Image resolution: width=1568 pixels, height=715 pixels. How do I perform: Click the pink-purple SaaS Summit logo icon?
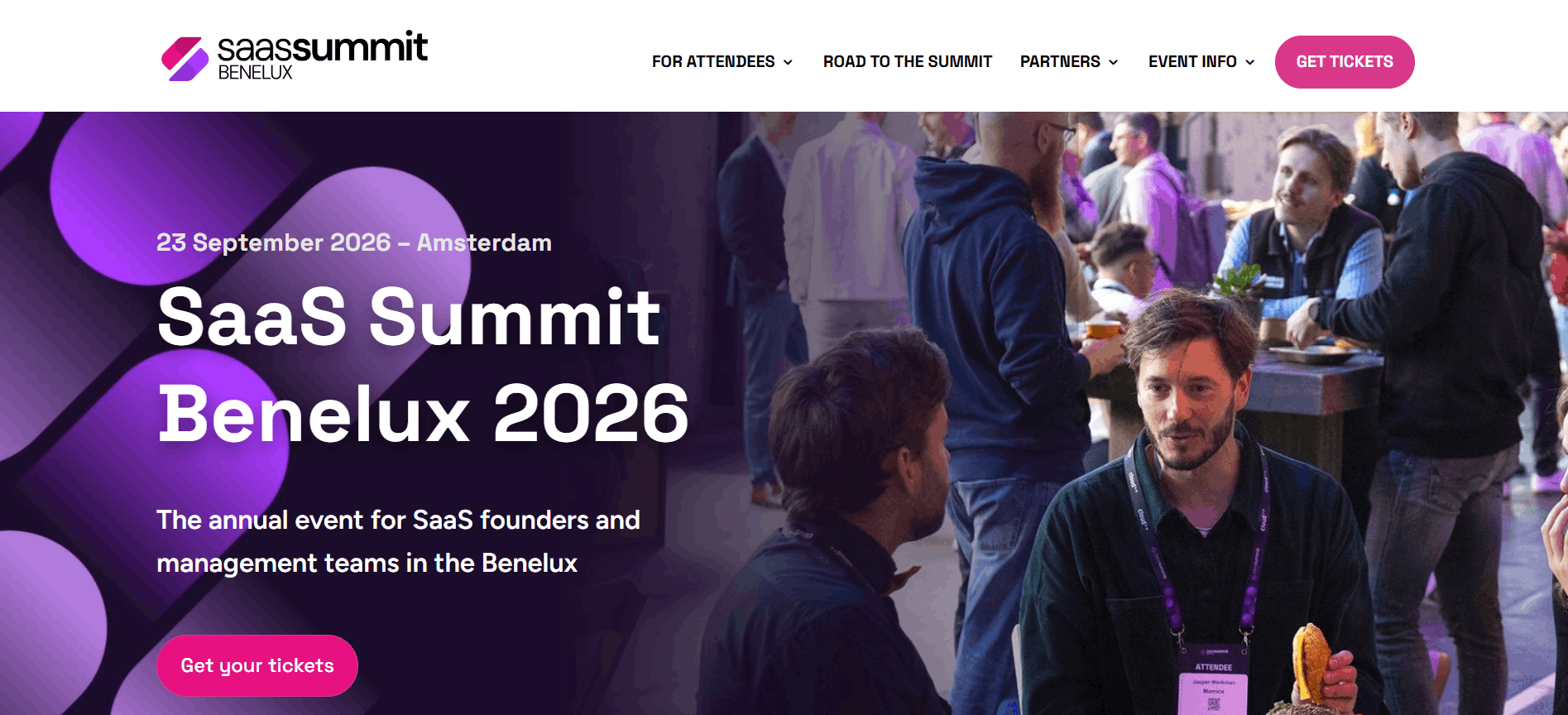coord(185,59)
